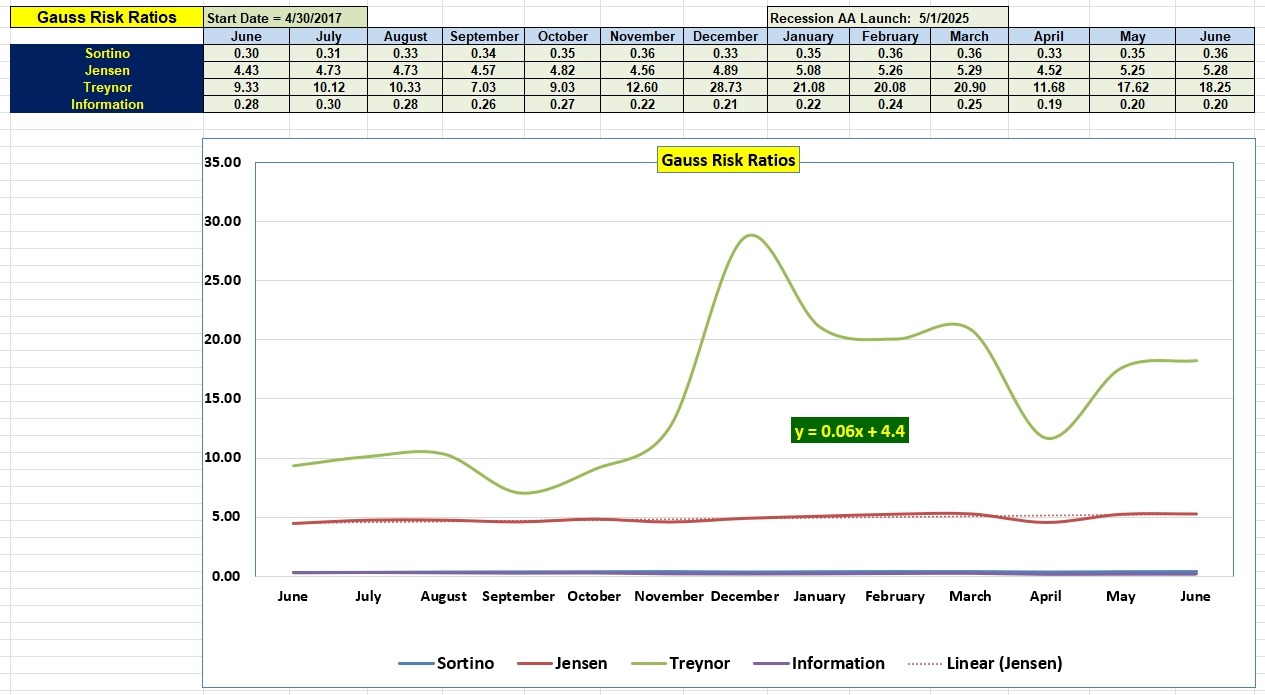Select Treynor cell with value 21.08

pos(808,87)
